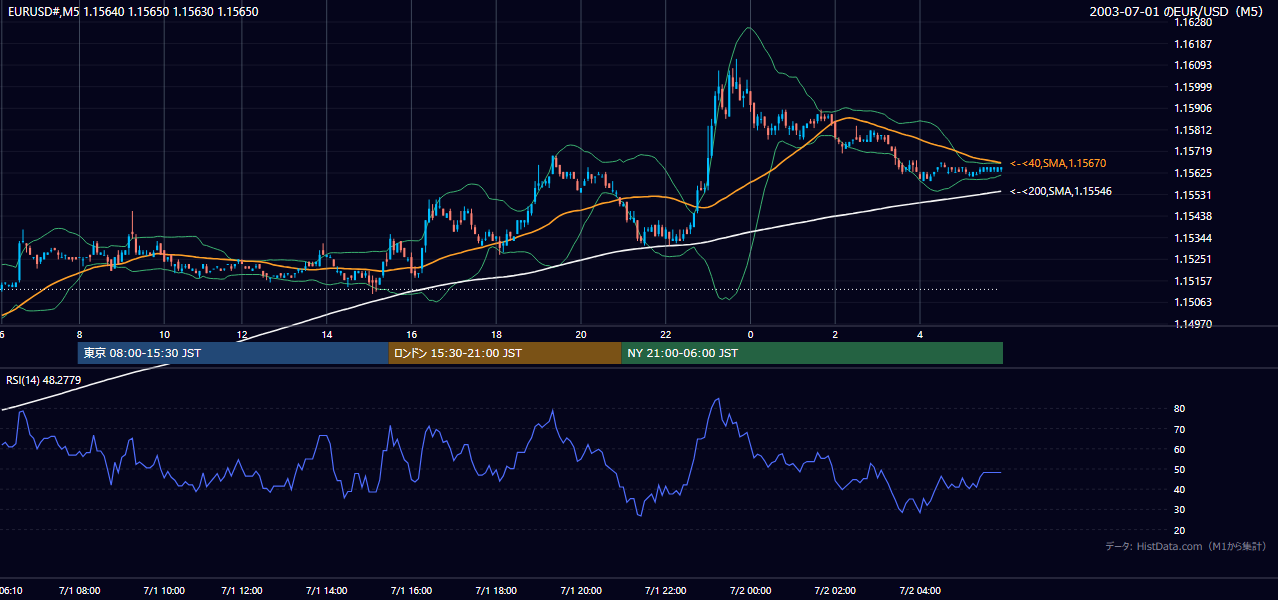
Task: Click RSI scale value 50
Action: point(1180,469)
